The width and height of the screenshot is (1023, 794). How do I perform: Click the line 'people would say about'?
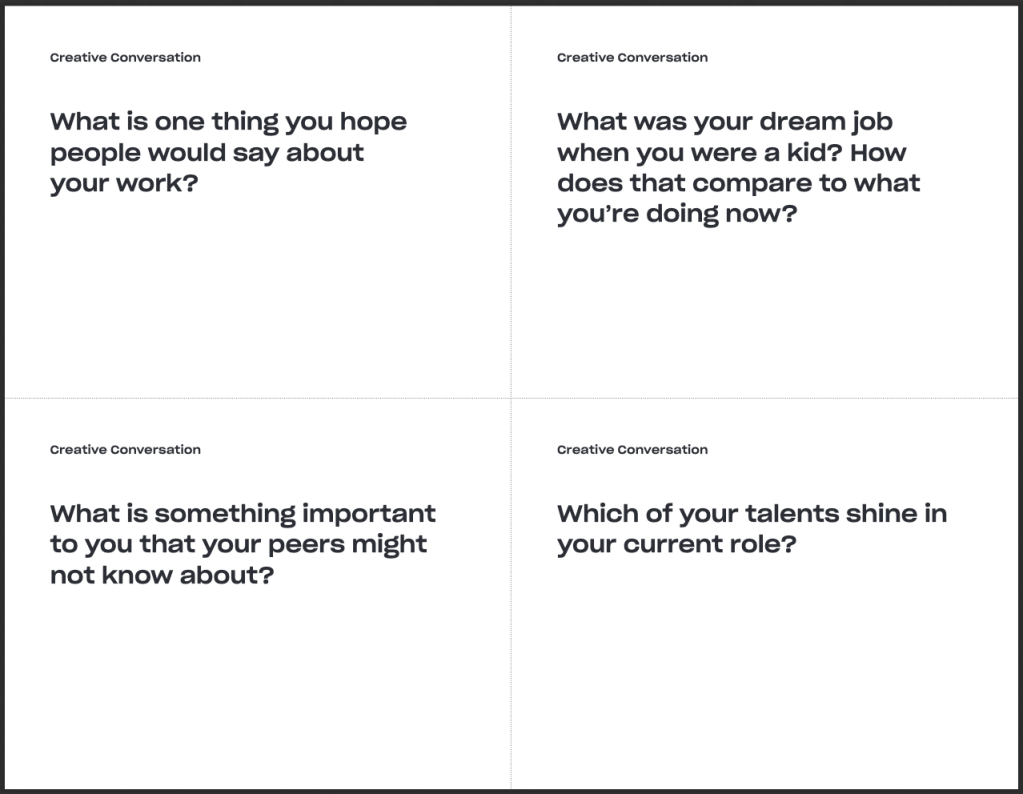(x=207, y=153)
